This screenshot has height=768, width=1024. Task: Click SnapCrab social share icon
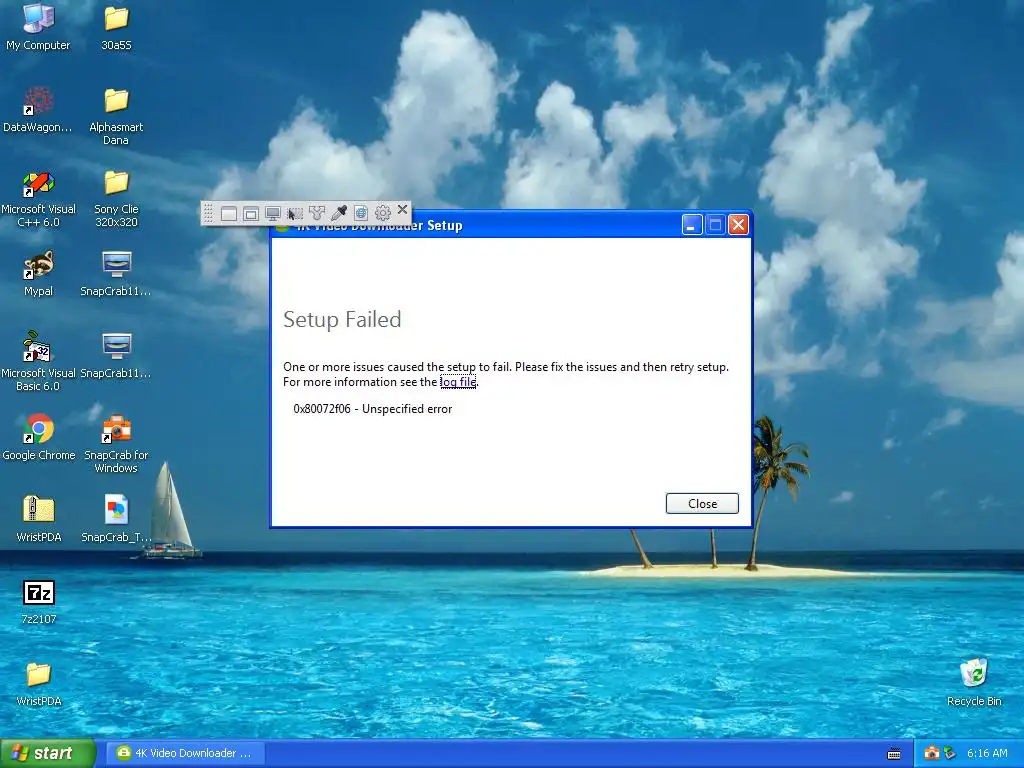317,214
